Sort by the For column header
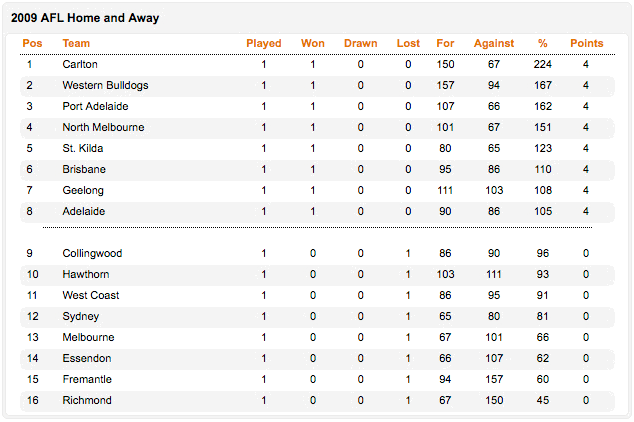This screenshot has height=422, width=634. pos(445,43)
